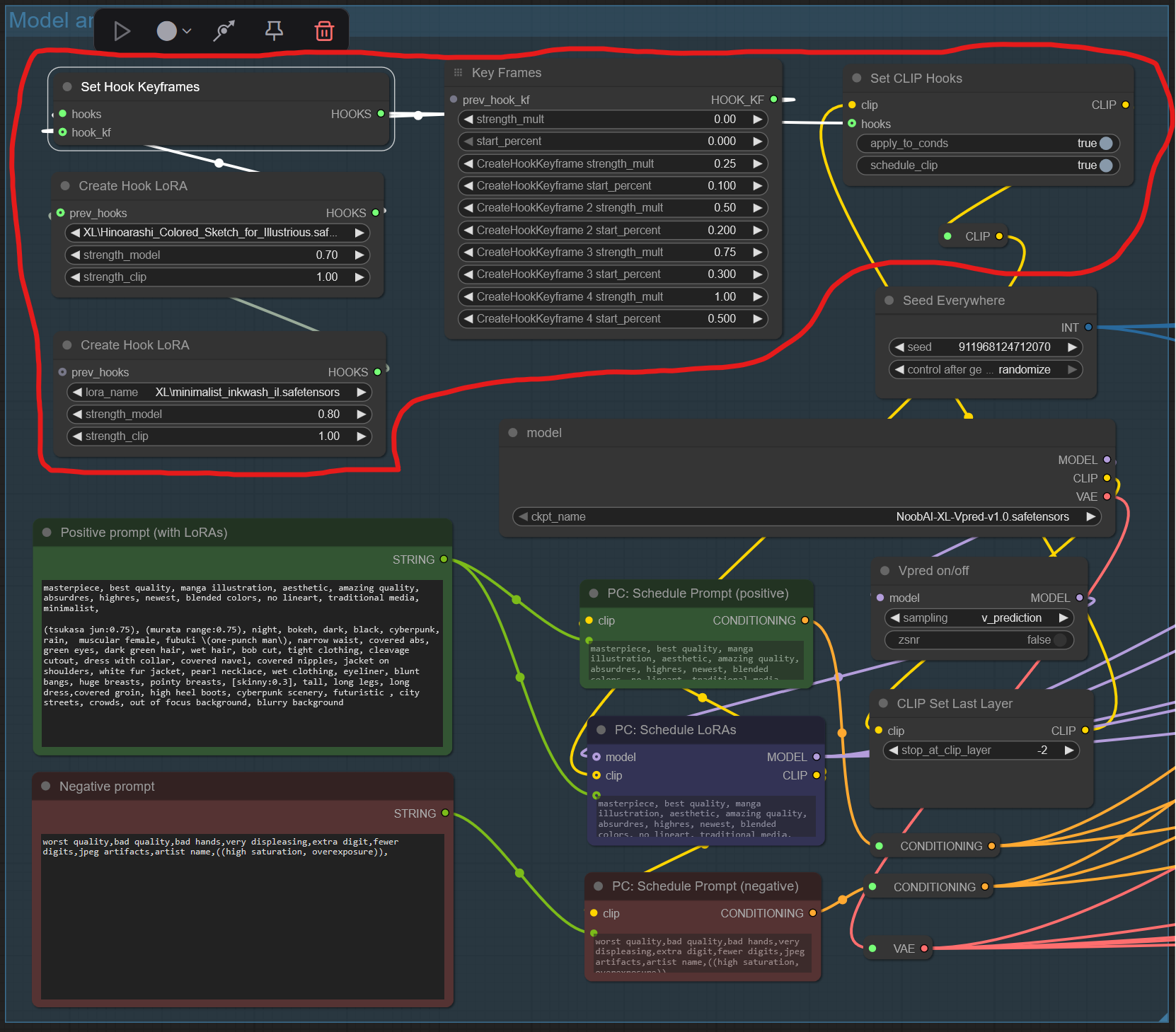This screenshot has height=1032, width=1176.
Task: Click the red trash delete icon
Action: tap(324, 31)
